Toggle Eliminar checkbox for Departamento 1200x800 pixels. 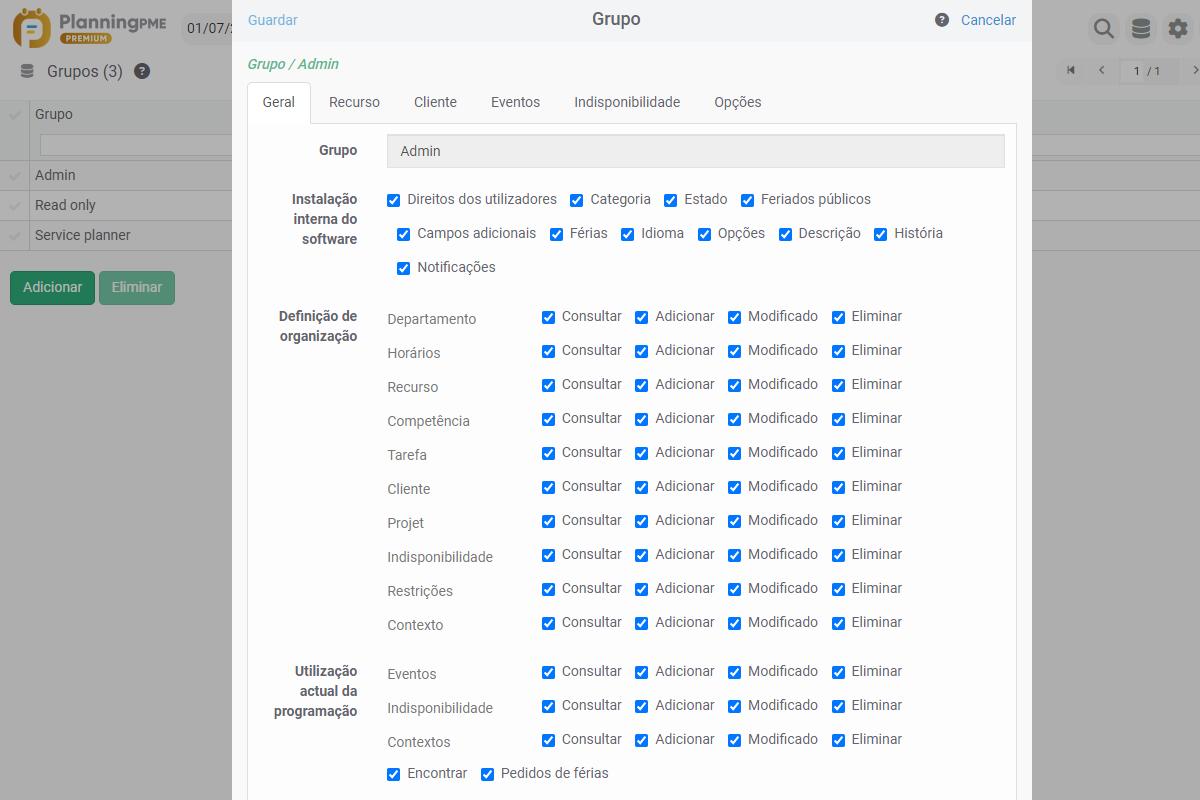pos(838,317)
